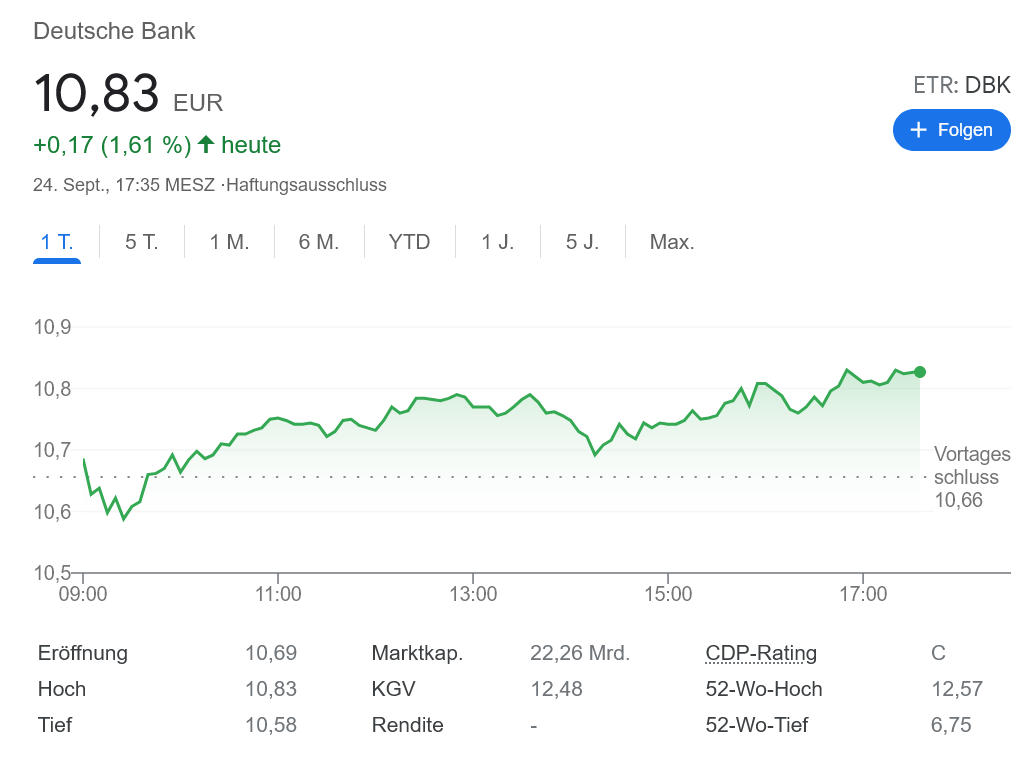Switch to the 1 J. chart range
The height and width of the screenshot is (757, 1024).
point(497,241)
